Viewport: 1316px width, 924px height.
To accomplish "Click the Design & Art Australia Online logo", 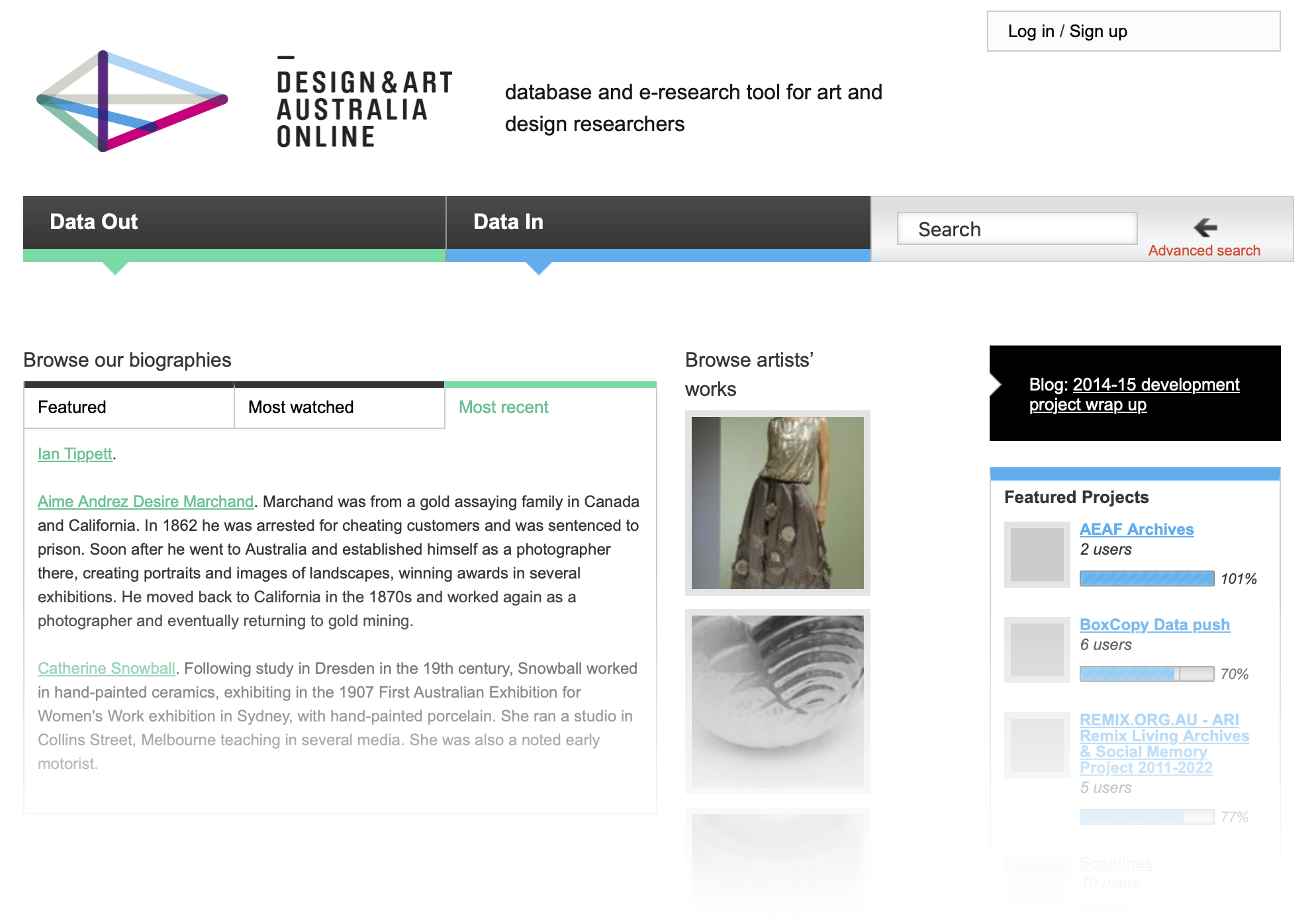I will [132, 101].
